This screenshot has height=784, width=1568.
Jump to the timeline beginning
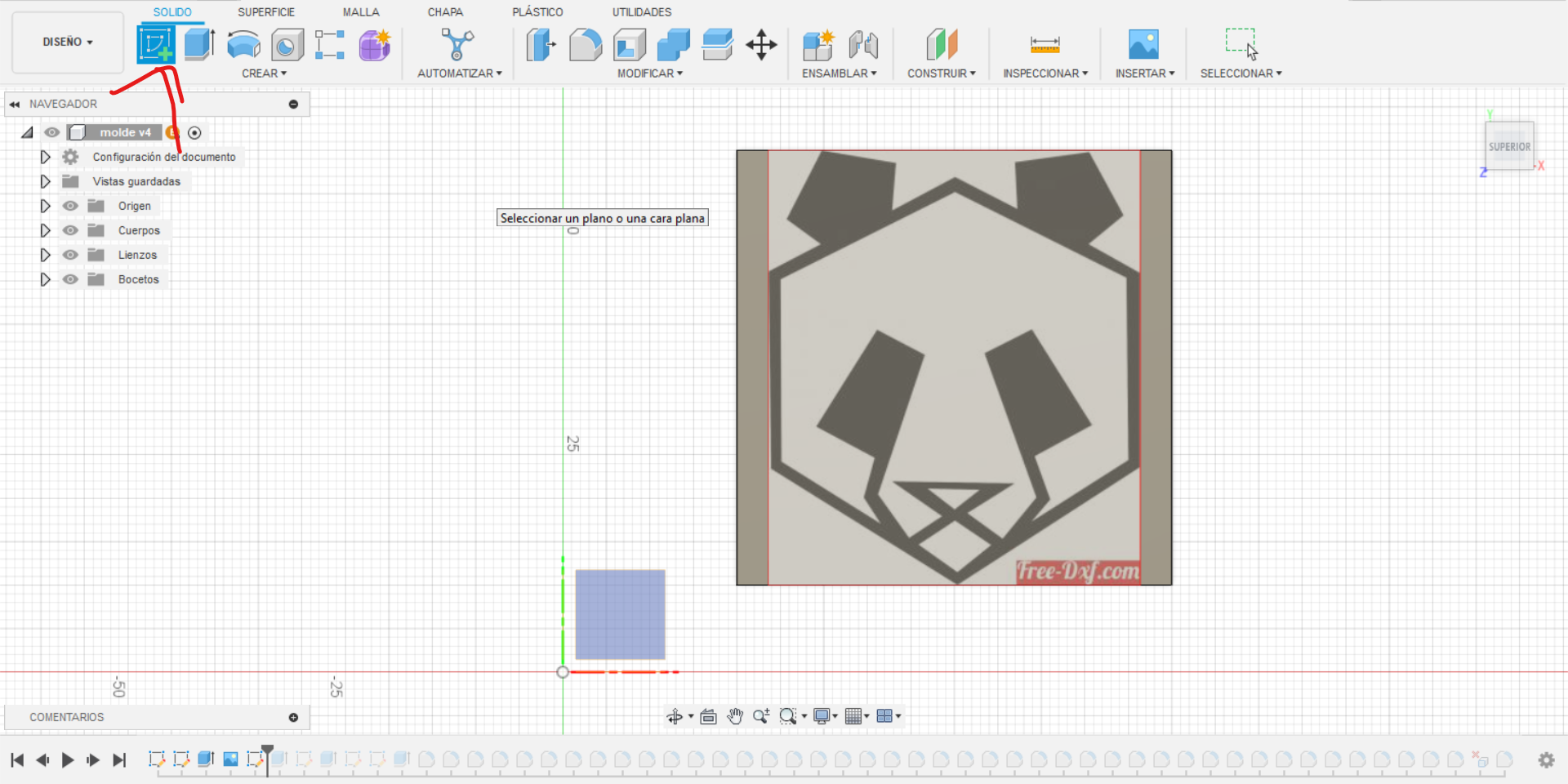click(x=17, y=760)
